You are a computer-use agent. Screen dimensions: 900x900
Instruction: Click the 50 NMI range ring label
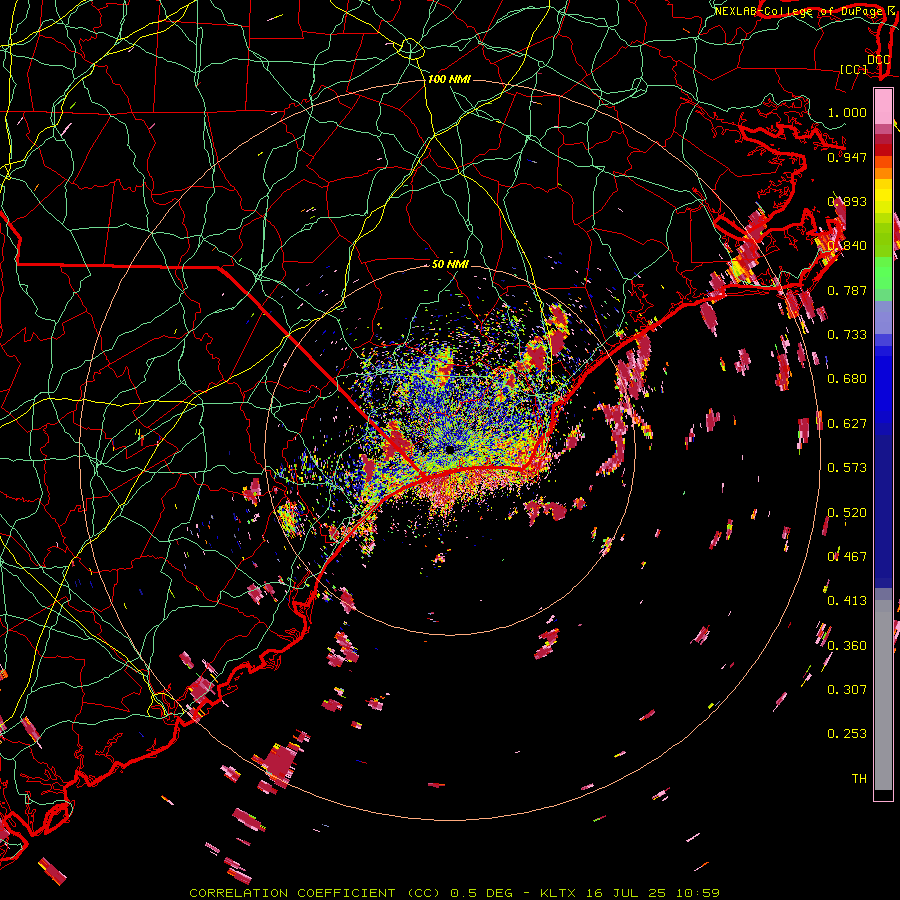pyautogui.click(x=450, y=264)
